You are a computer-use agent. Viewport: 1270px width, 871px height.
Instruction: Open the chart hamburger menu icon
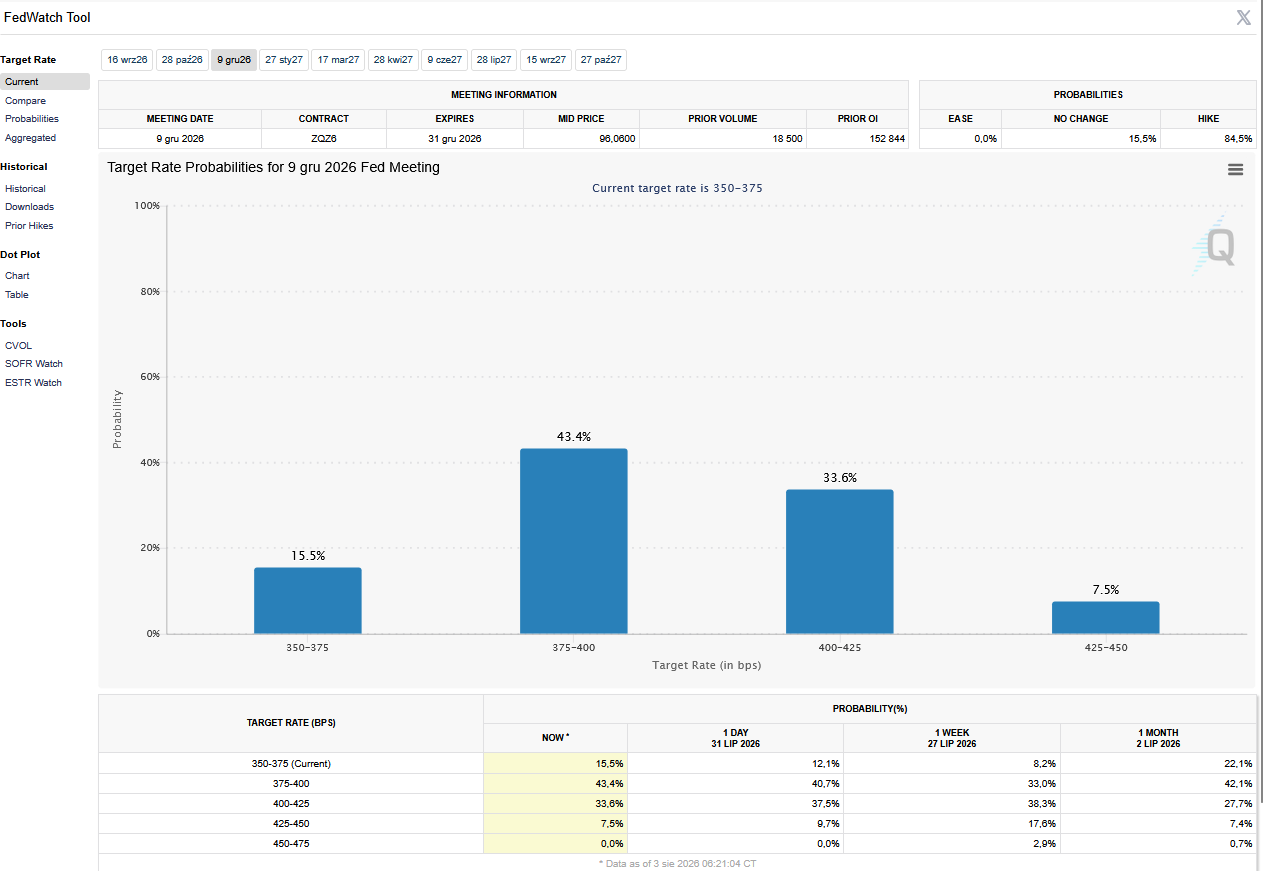coord(1235,170)
